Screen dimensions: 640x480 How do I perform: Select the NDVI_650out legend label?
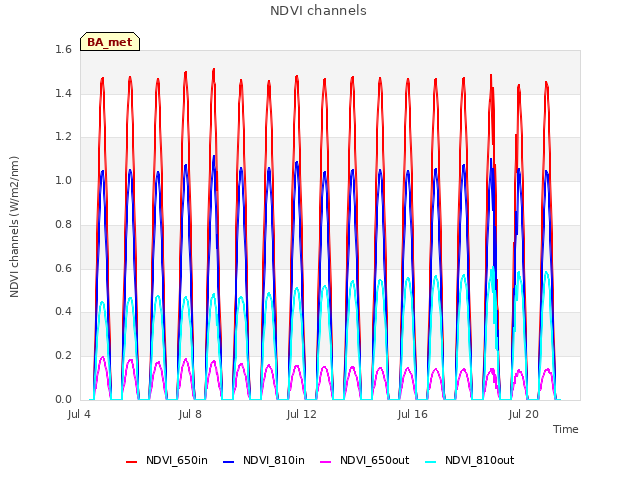375,460
